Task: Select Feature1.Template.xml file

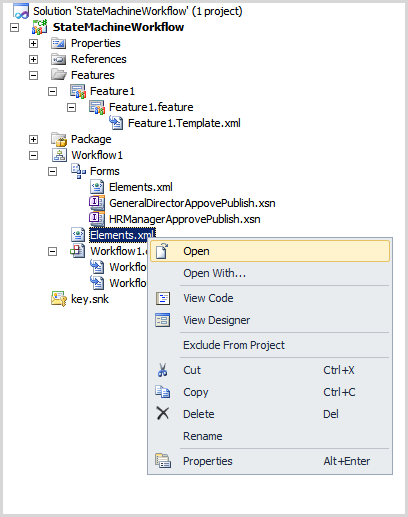Action: pos(184,123)
